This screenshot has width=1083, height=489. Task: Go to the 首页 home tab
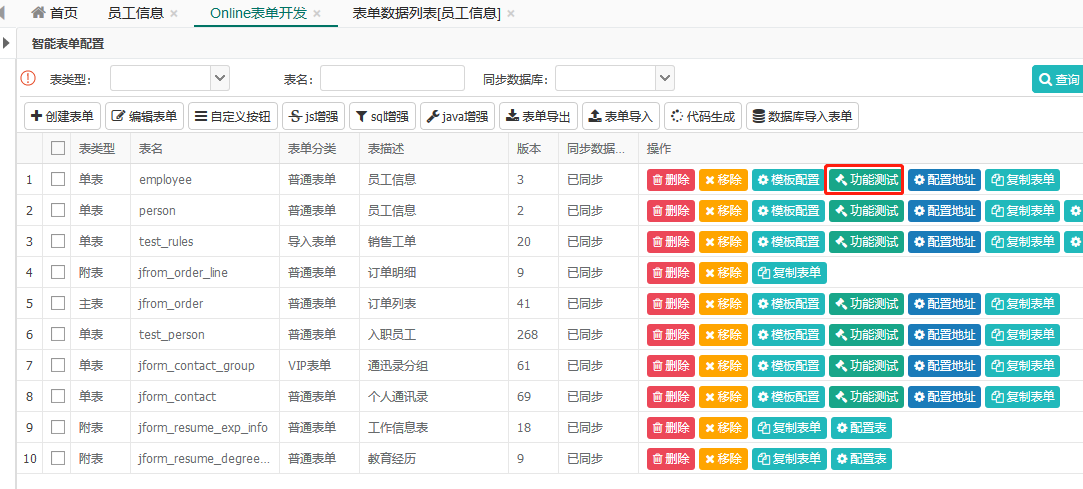pyautogui.click(x=55, y=13)
